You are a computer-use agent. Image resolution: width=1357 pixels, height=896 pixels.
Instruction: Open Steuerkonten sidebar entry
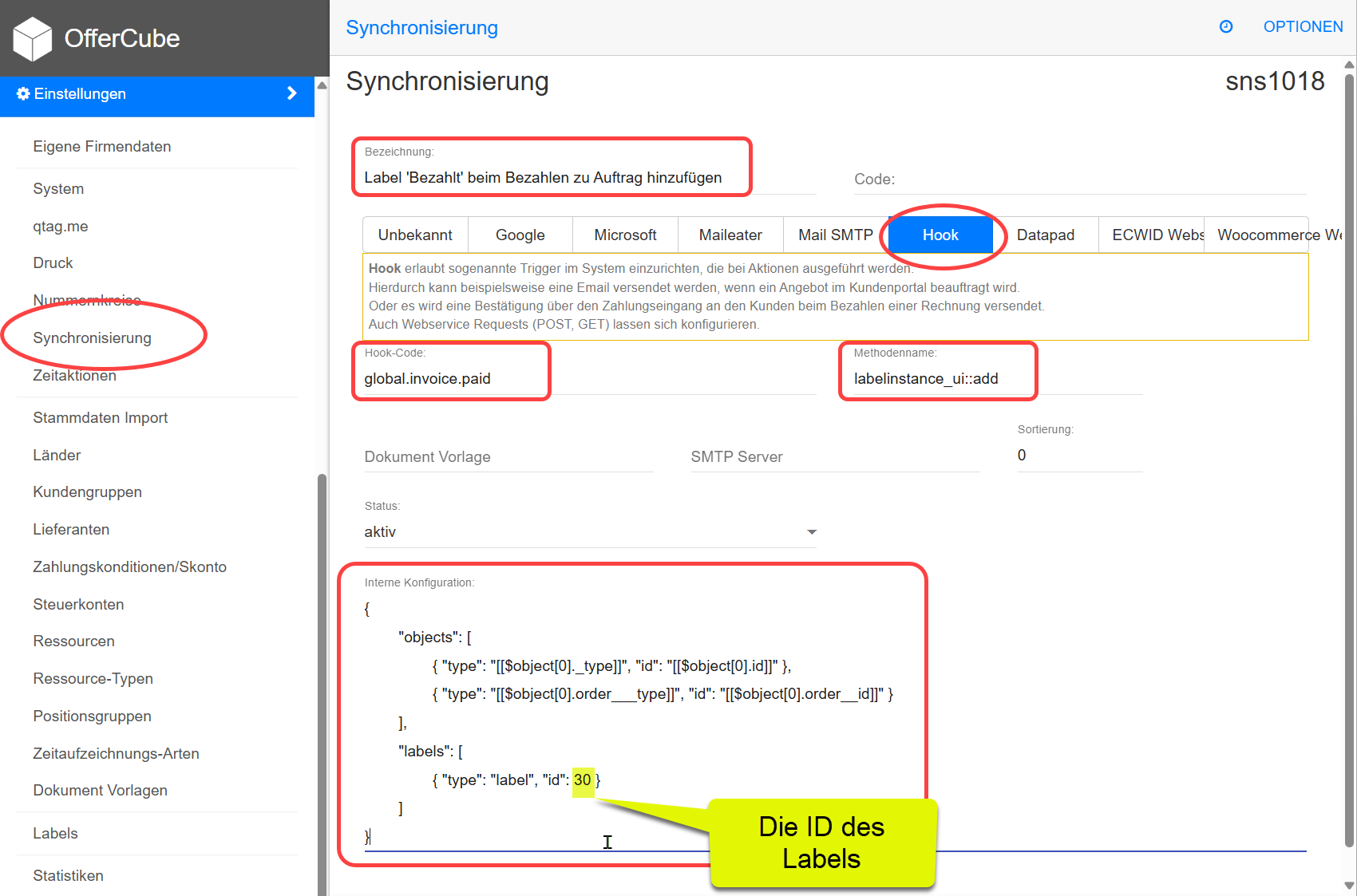tap(78, 604)
